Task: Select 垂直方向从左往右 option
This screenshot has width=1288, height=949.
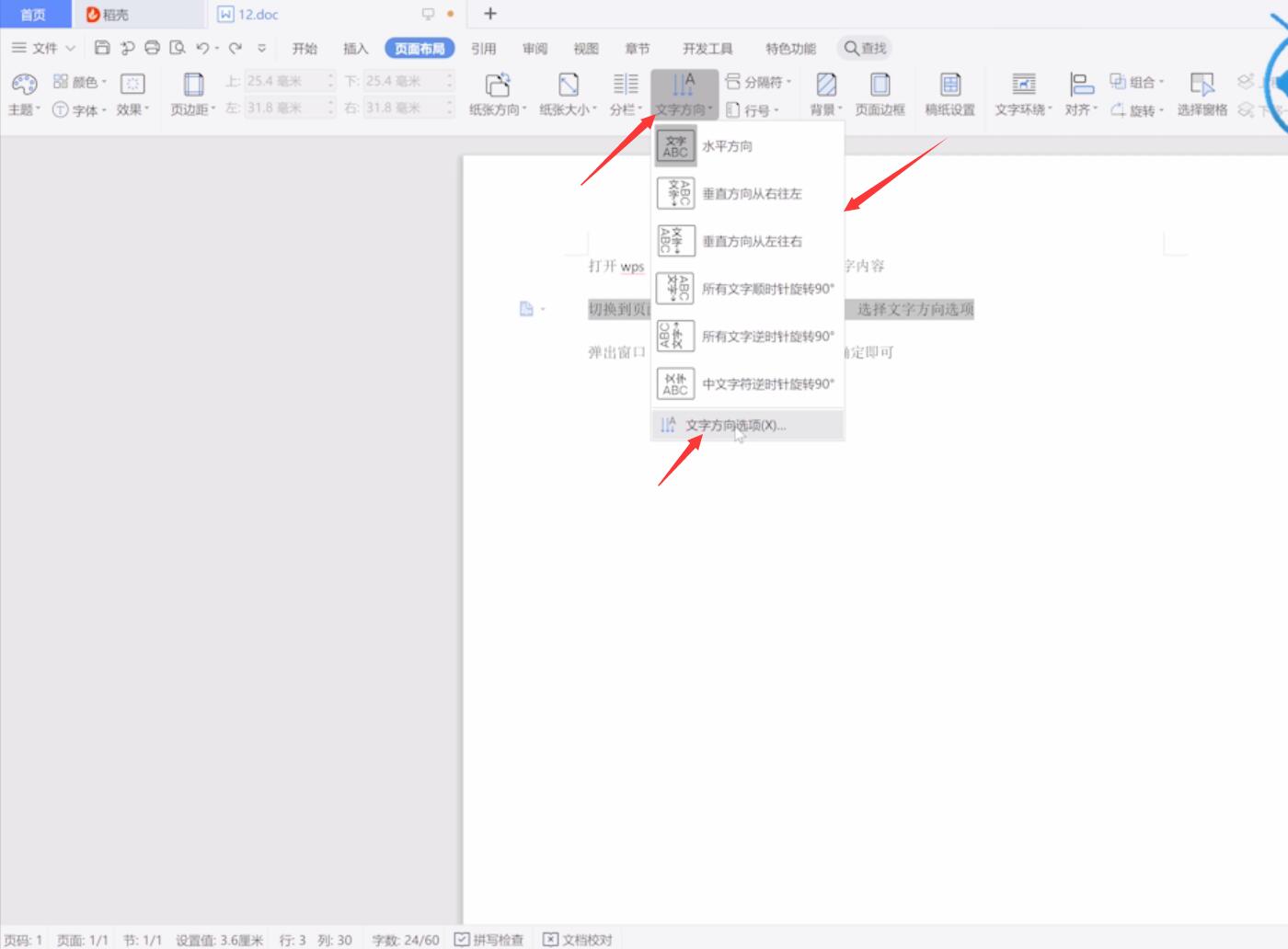Action: [748, 241]
